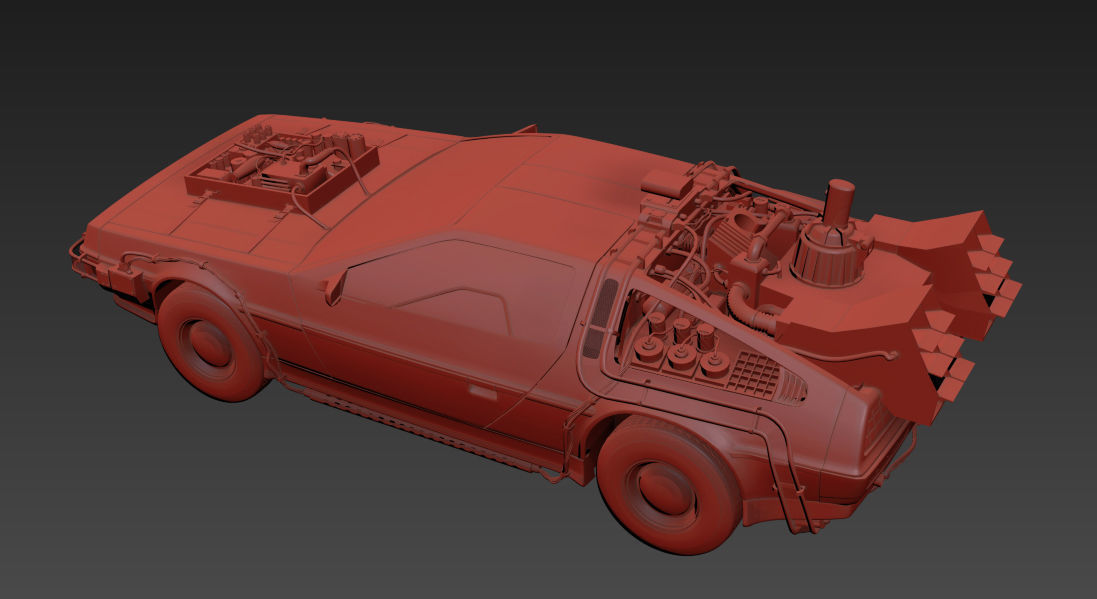Select the front wheel of the car model
This screenshot has width=1097, height=599.
[211, 341]
